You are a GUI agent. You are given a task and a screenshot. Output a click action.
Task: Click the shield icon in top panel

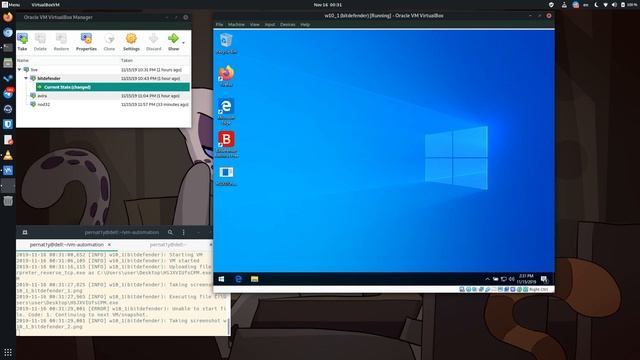point(551,5)
